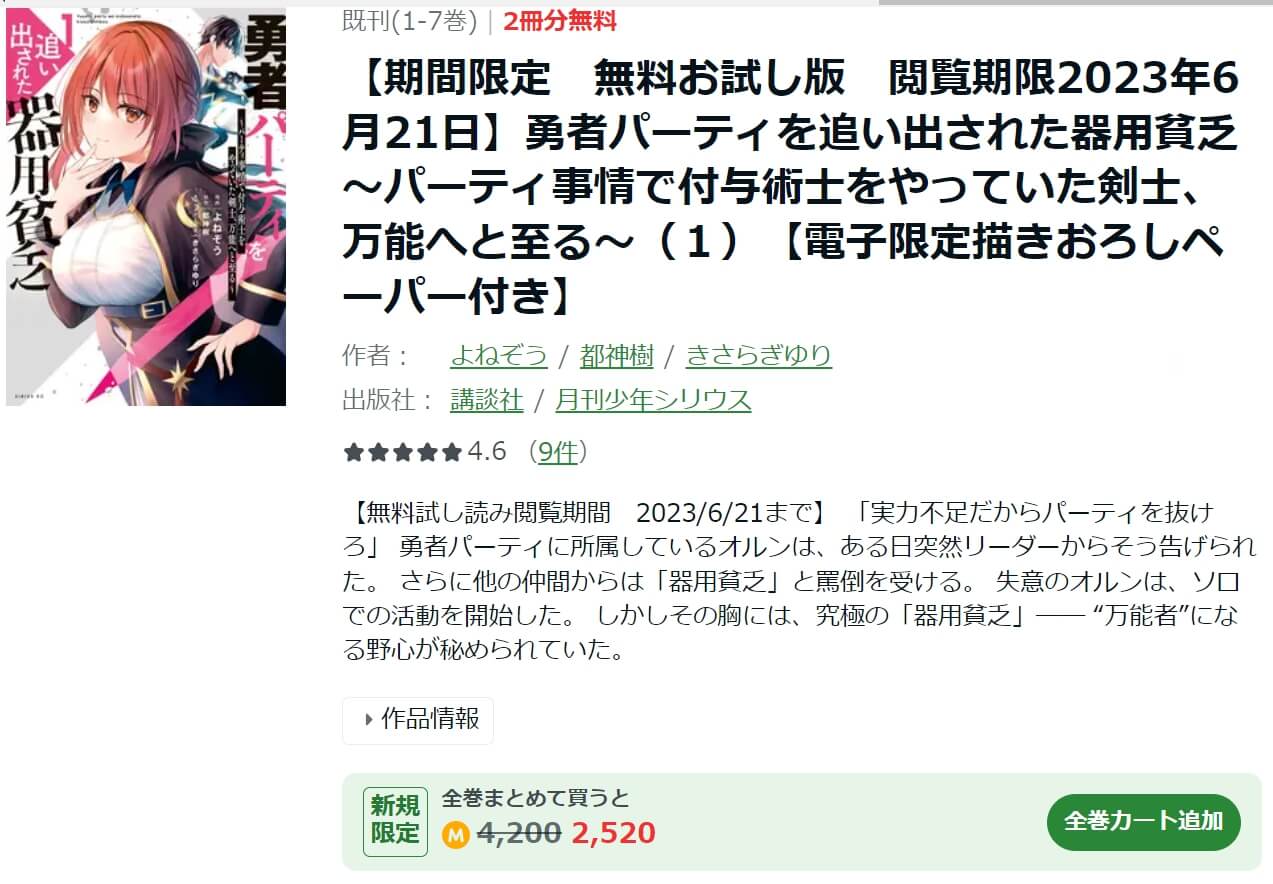The image size is (1273, 884).
Task: Click the 新規限定 green badge
Action: click(x=396, y=820)
